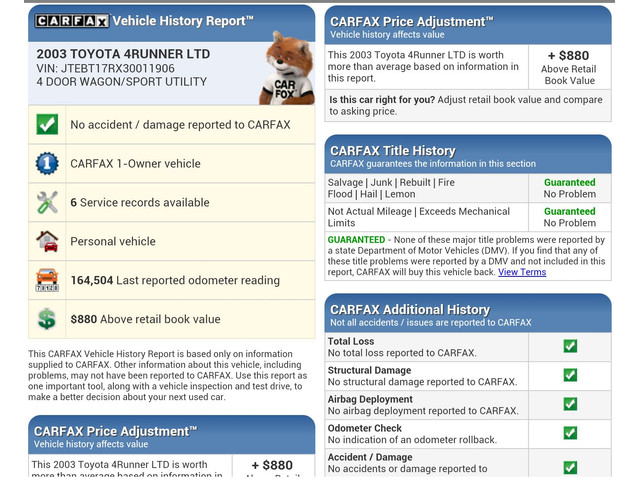Image resolution: width=640 pixels, height=480 pixels.
Task: Click the disclaimer paragraph about CARFAX Vehicle History Report
Action: (168, 376)
